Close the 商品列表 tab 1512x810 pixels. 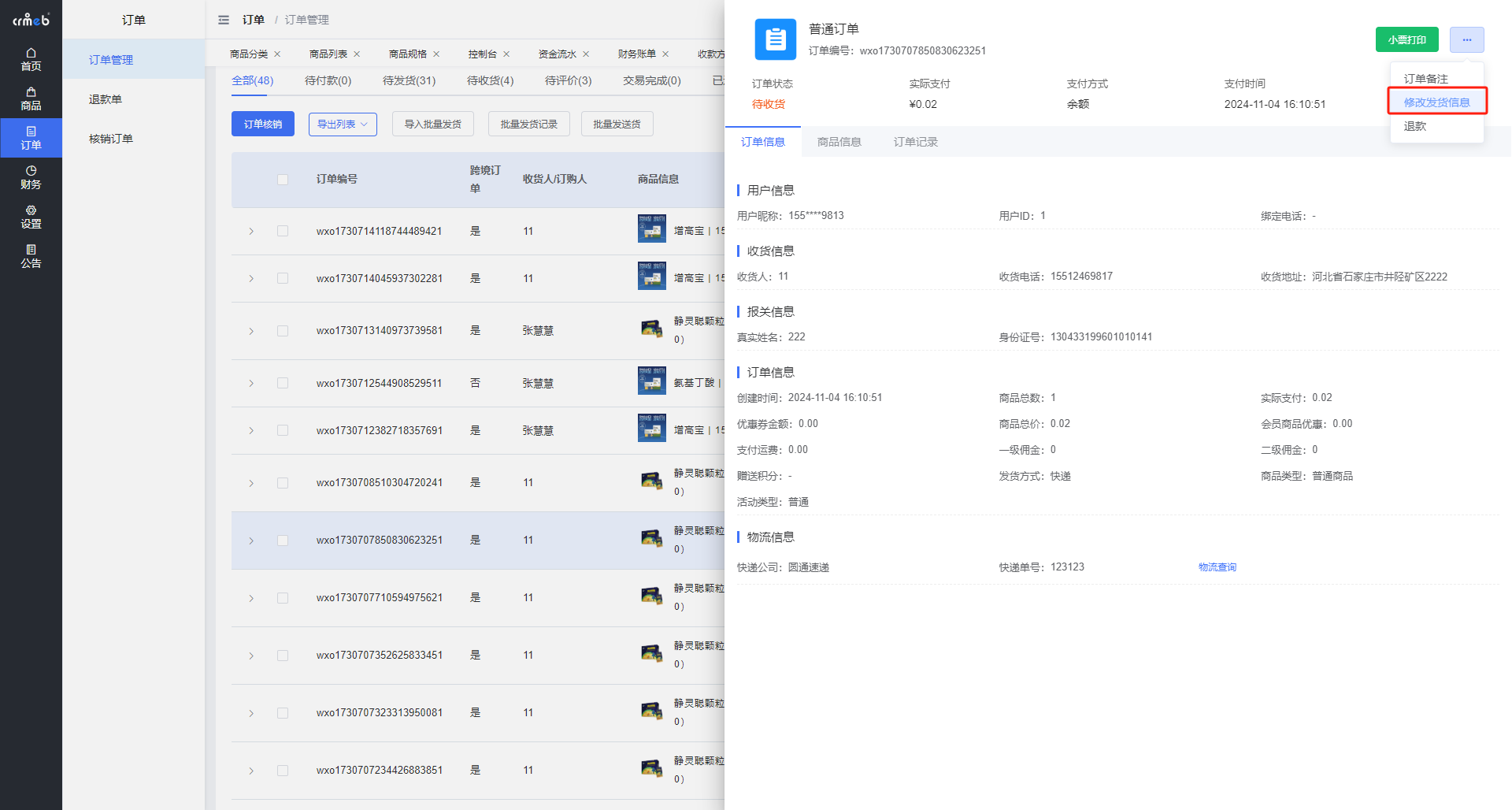(357, 54)
